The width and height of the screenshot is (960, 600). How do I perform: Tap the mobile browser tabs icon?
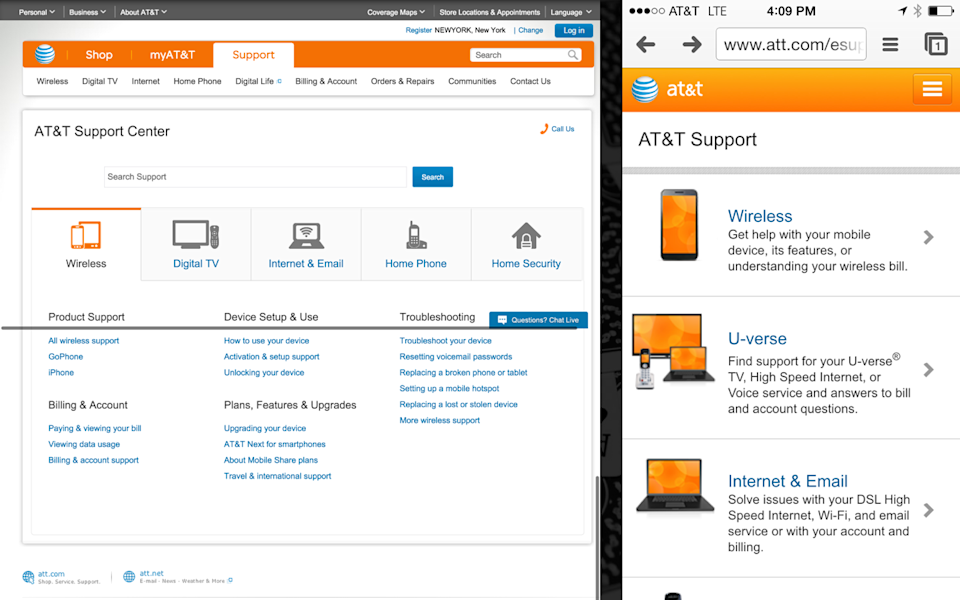(936, 44)
